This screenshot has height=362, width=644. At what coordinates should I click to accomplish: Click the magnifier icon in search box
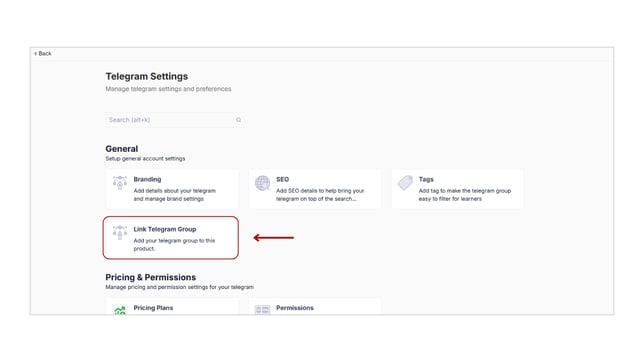[x=238, y=120]
